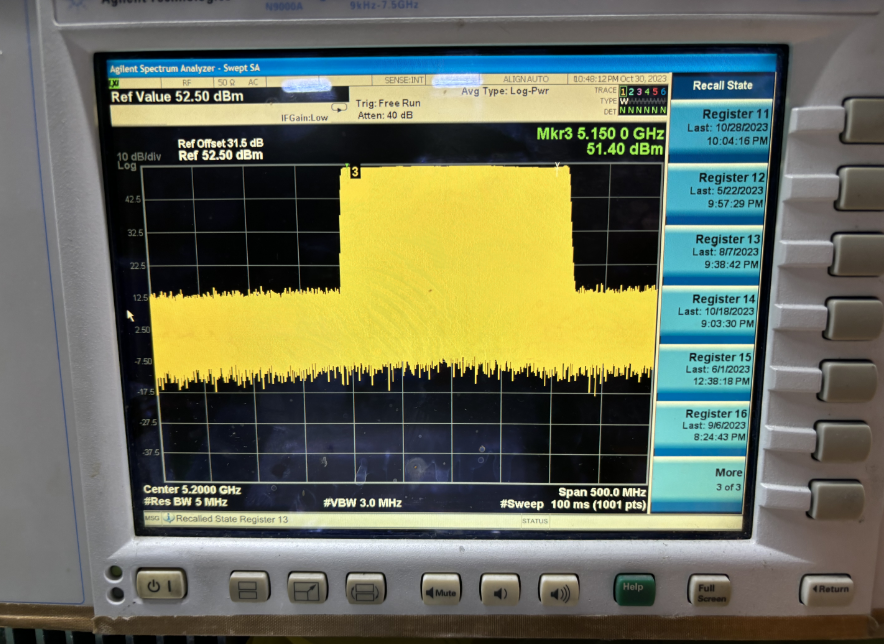Viewport: 884px width, 644px height.
Task: Select marker 3 on the trace
Action: click(x=355, y=172)
